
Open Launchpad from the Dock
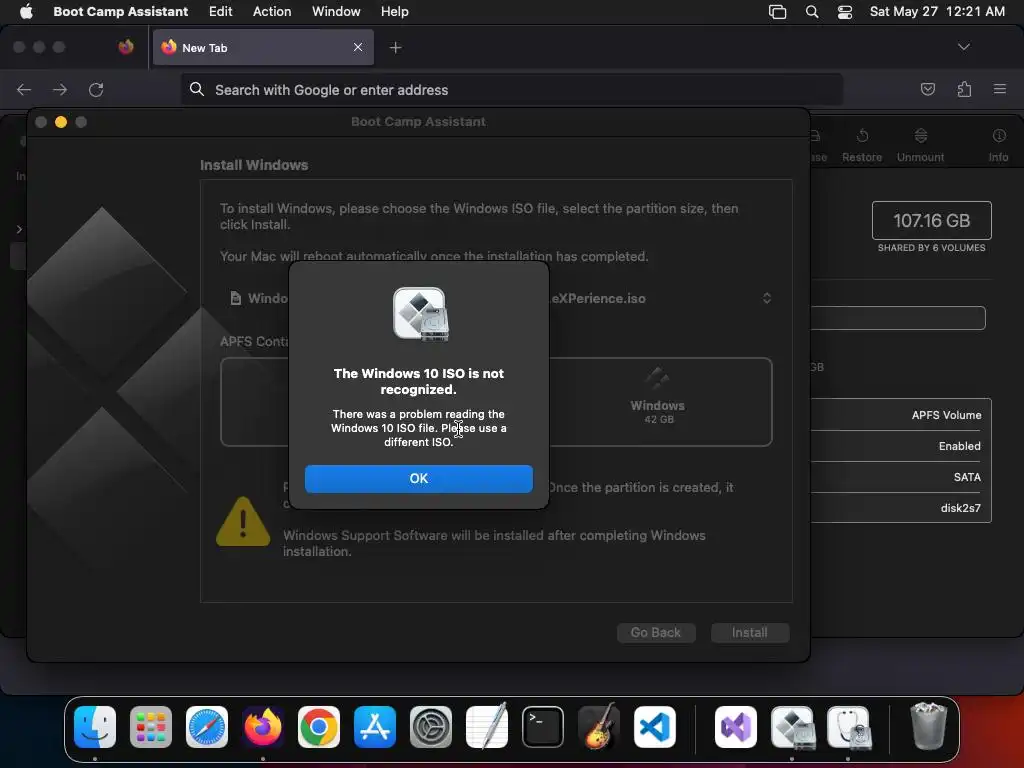pyautogui.click(x=151, y=727)
